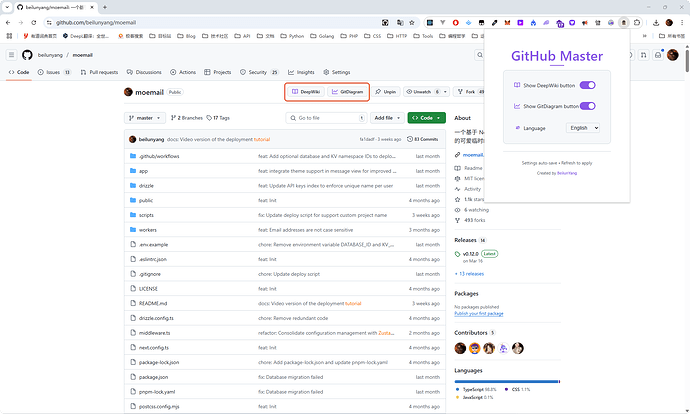Click the beilunyang avatar in the commit row

[x=132, y=139]
